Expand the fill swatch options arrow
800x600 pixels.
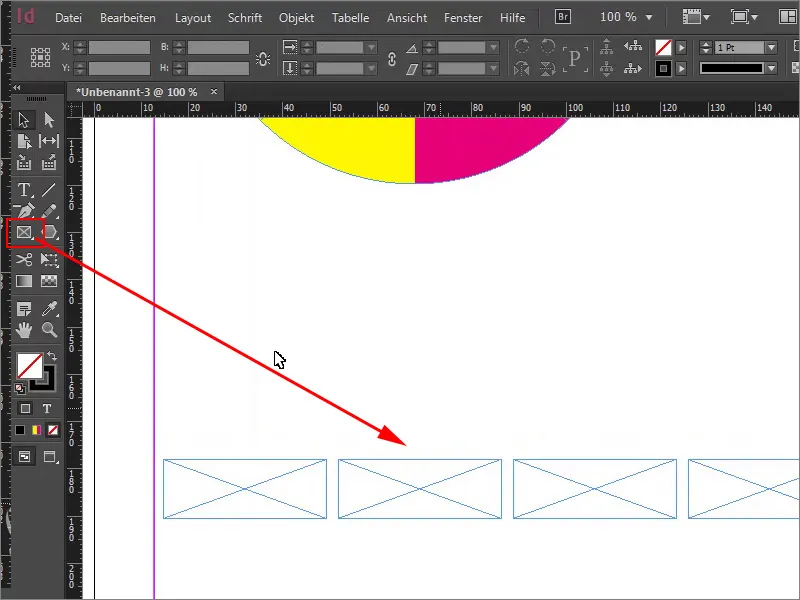pyautogui.click(x=681, y=47)
